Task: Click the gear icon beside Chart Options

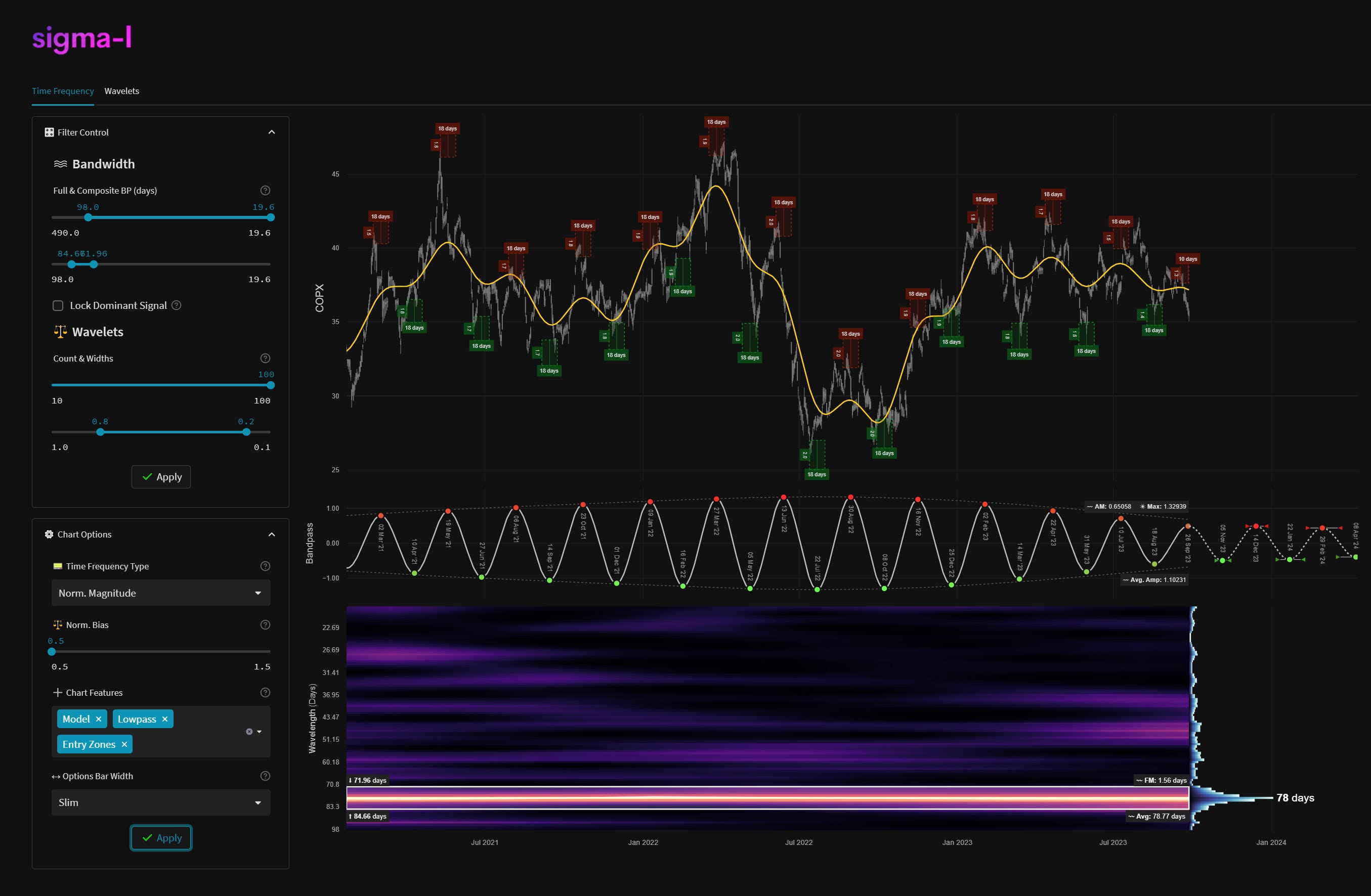Action: pyautogui.click(x=49, y=534)
